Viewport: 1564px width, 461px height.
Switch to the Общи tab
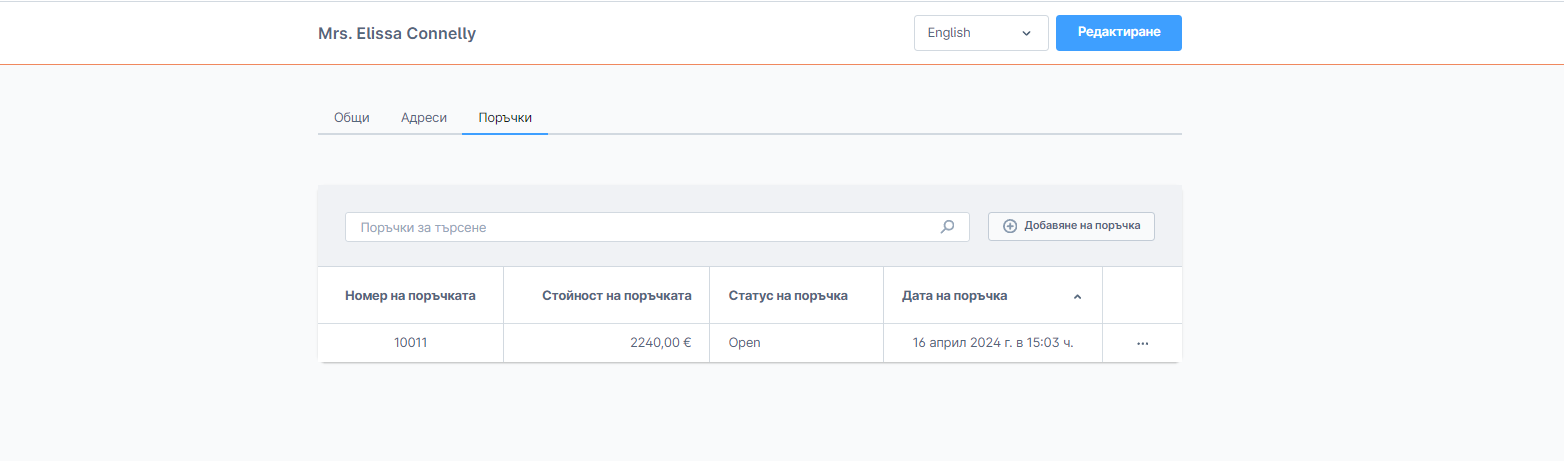[x=352, y=117]
